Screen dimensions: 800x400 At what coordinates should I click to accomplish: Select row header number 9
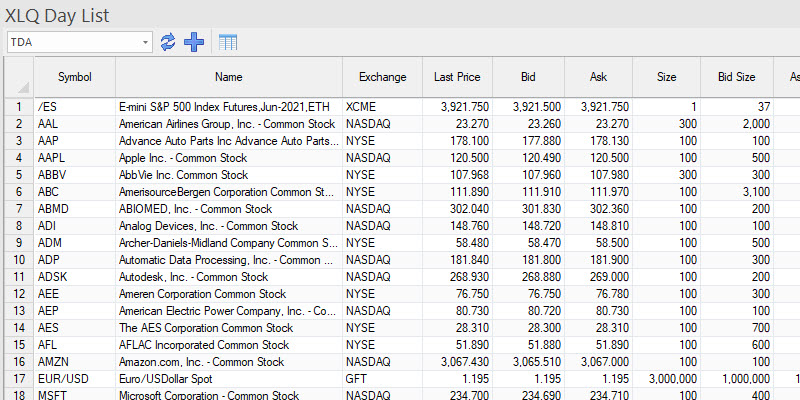(x=19, y=243)
